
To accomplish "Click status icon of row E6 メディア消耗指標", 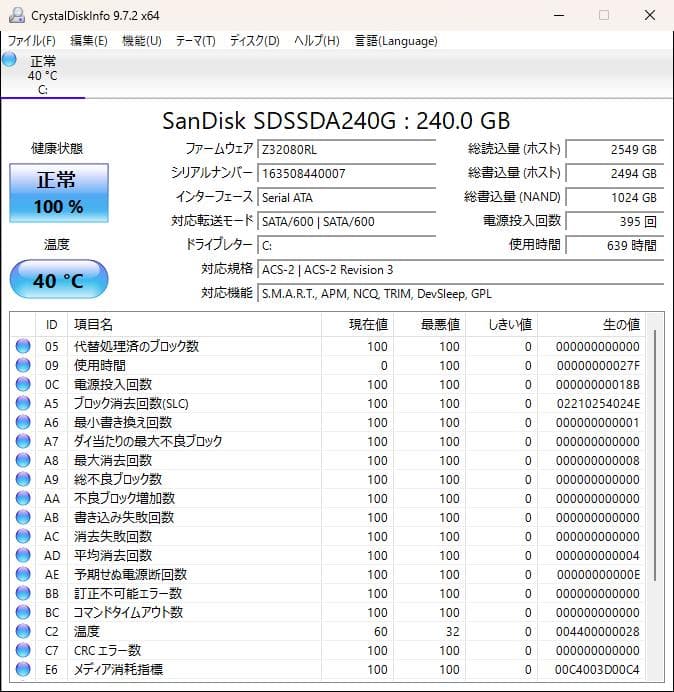I will coord(23,669).
